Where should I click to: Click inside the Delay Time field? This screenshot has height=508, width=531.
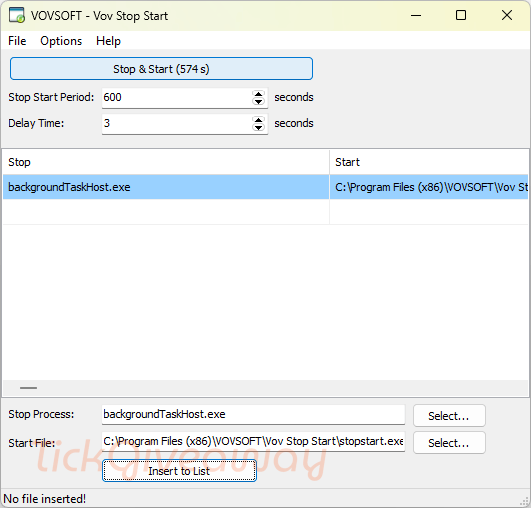point(177,123)
